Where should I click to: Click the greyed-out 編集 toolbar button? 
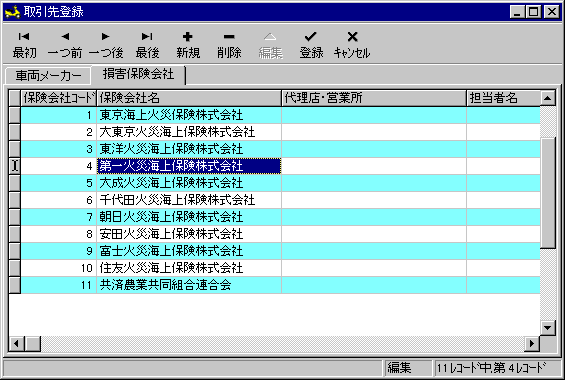[x=270, y=45]
